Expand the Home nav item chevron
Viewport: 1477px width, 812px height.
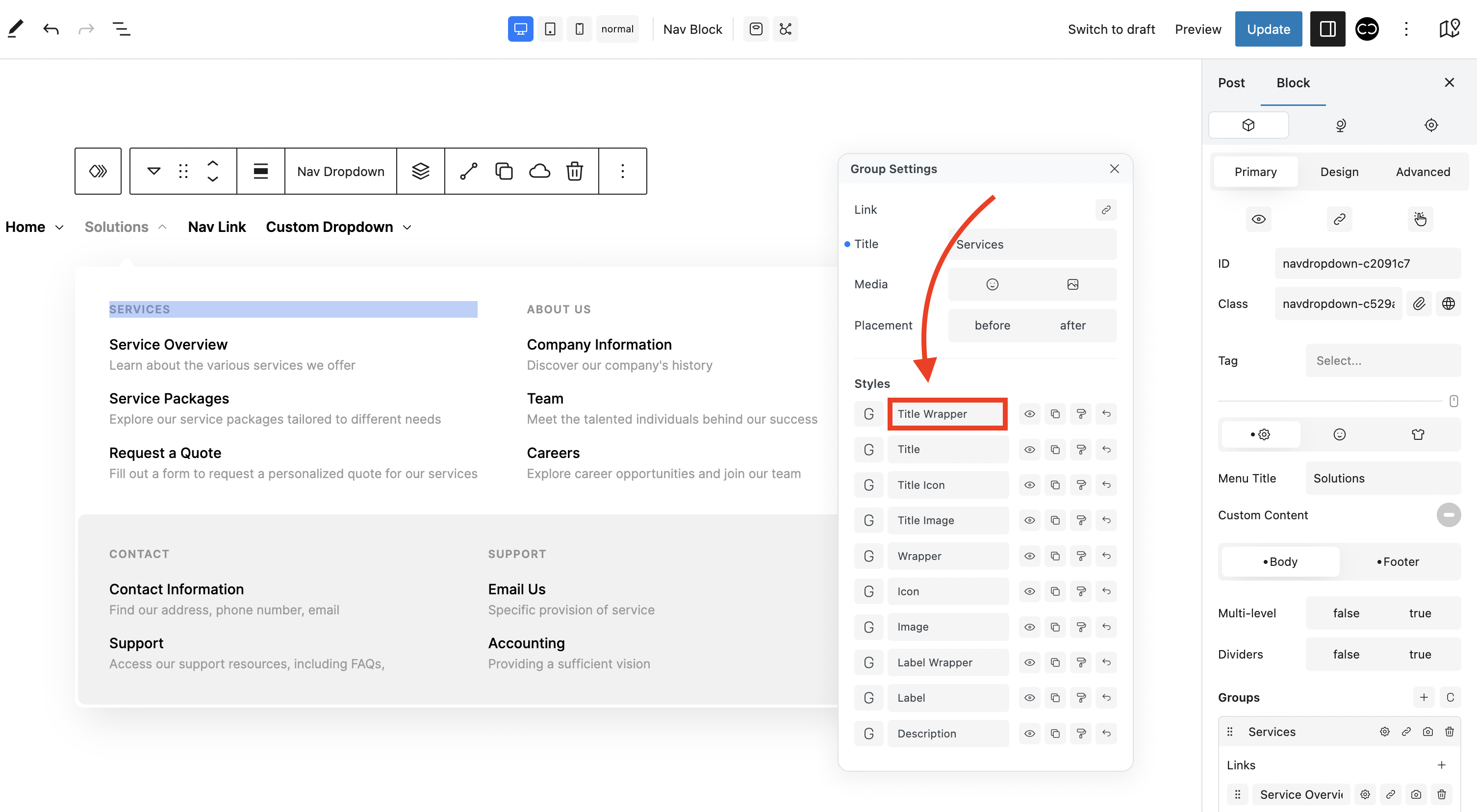pos(59,228)
